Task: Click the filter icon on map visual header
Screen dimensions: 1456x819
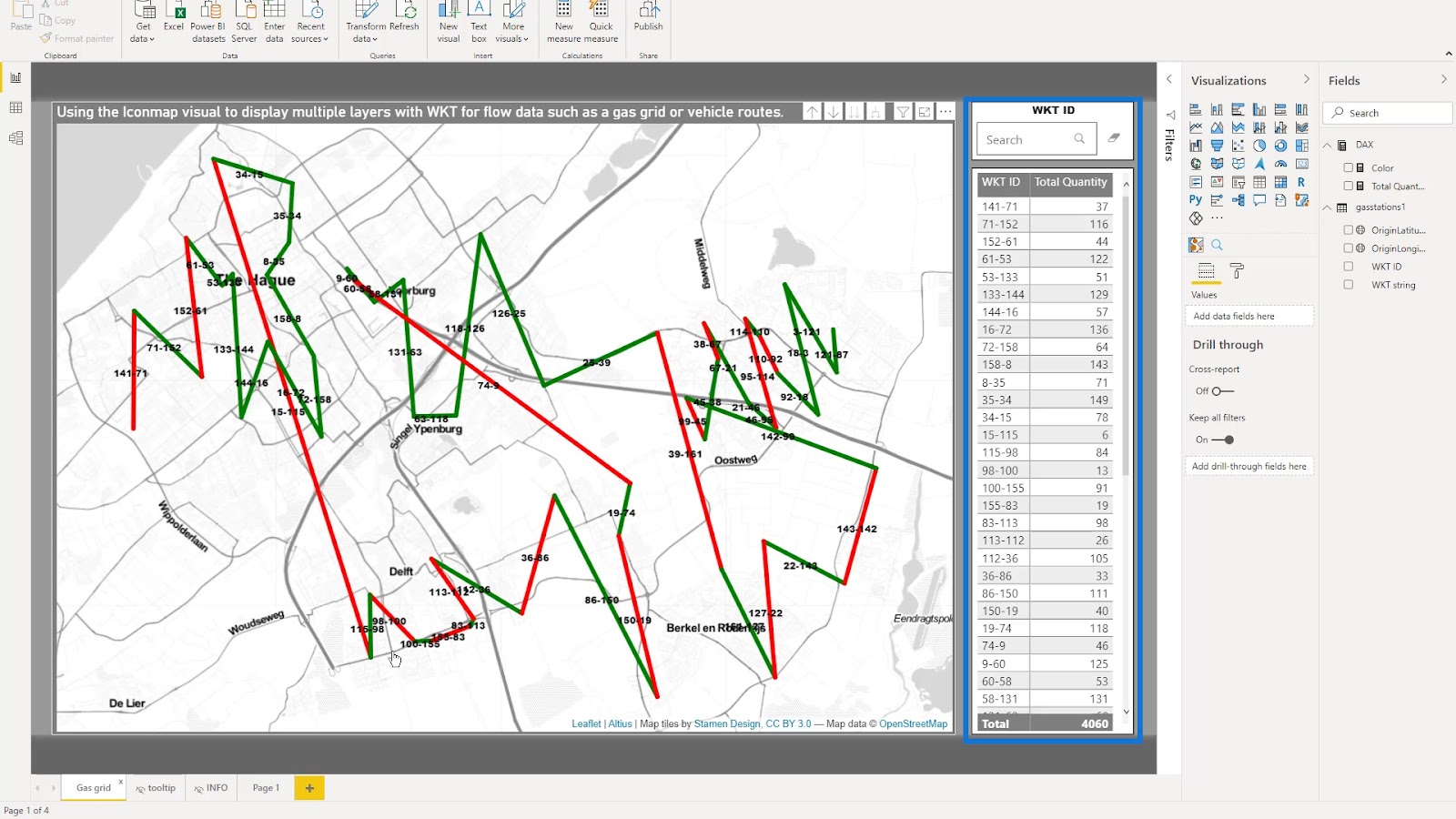Action: coord(903,112)
